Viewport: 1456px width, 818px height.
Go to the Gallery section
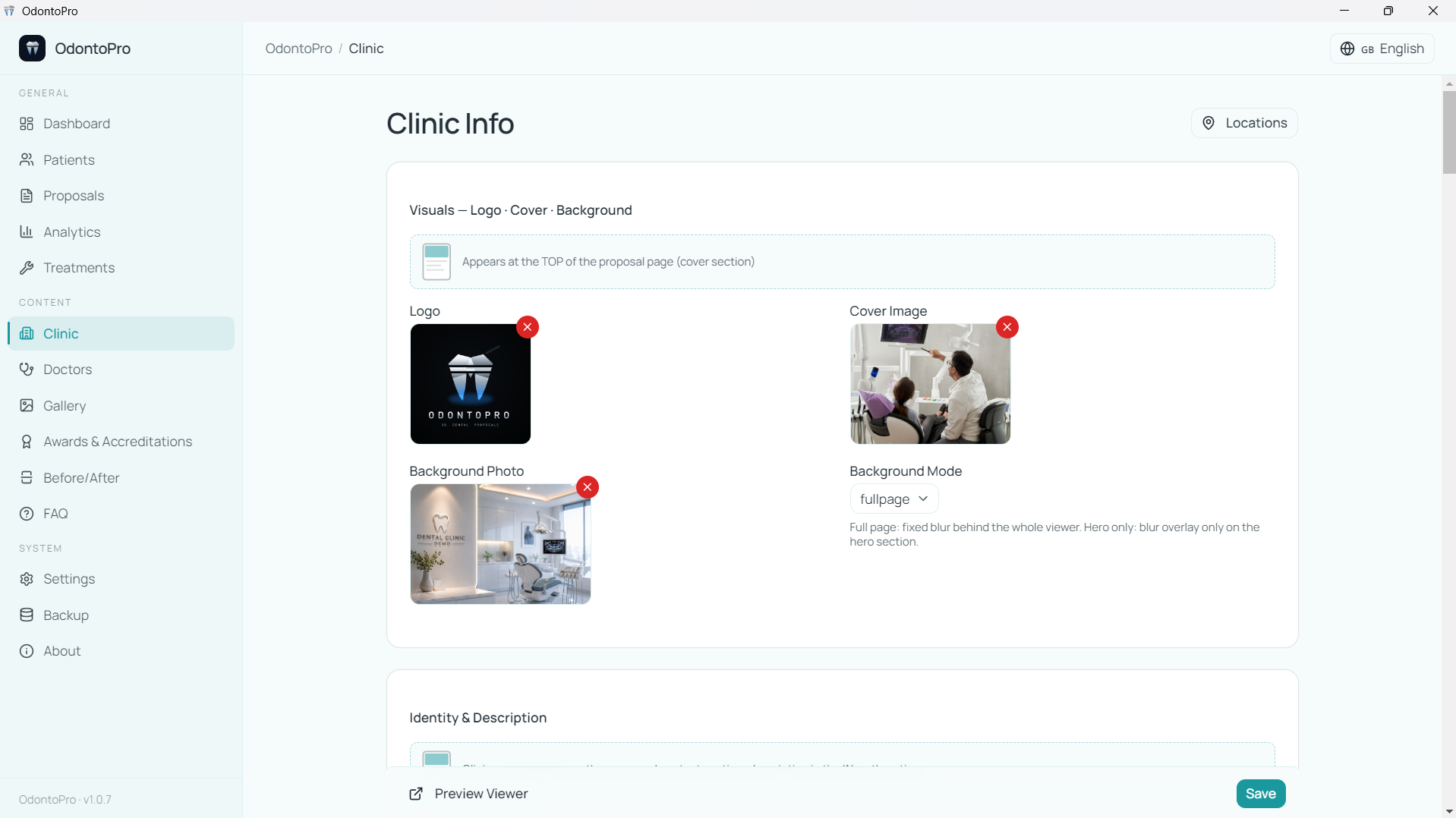(x=121, y=406)
